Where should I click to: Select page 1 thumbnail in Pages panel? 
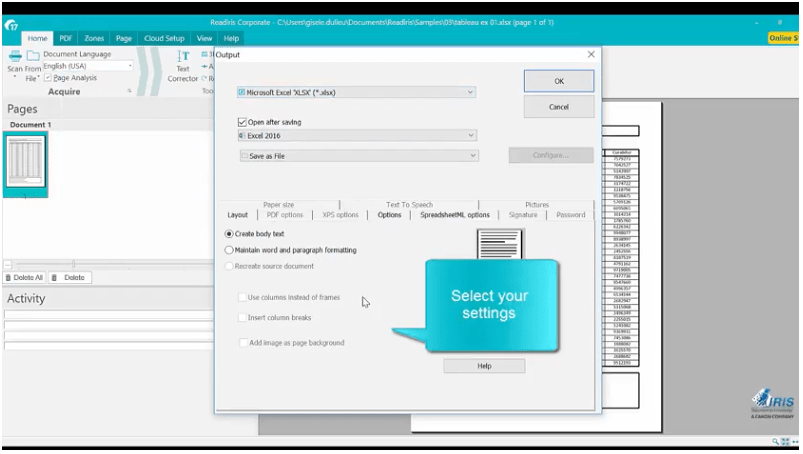pos(25,164)
